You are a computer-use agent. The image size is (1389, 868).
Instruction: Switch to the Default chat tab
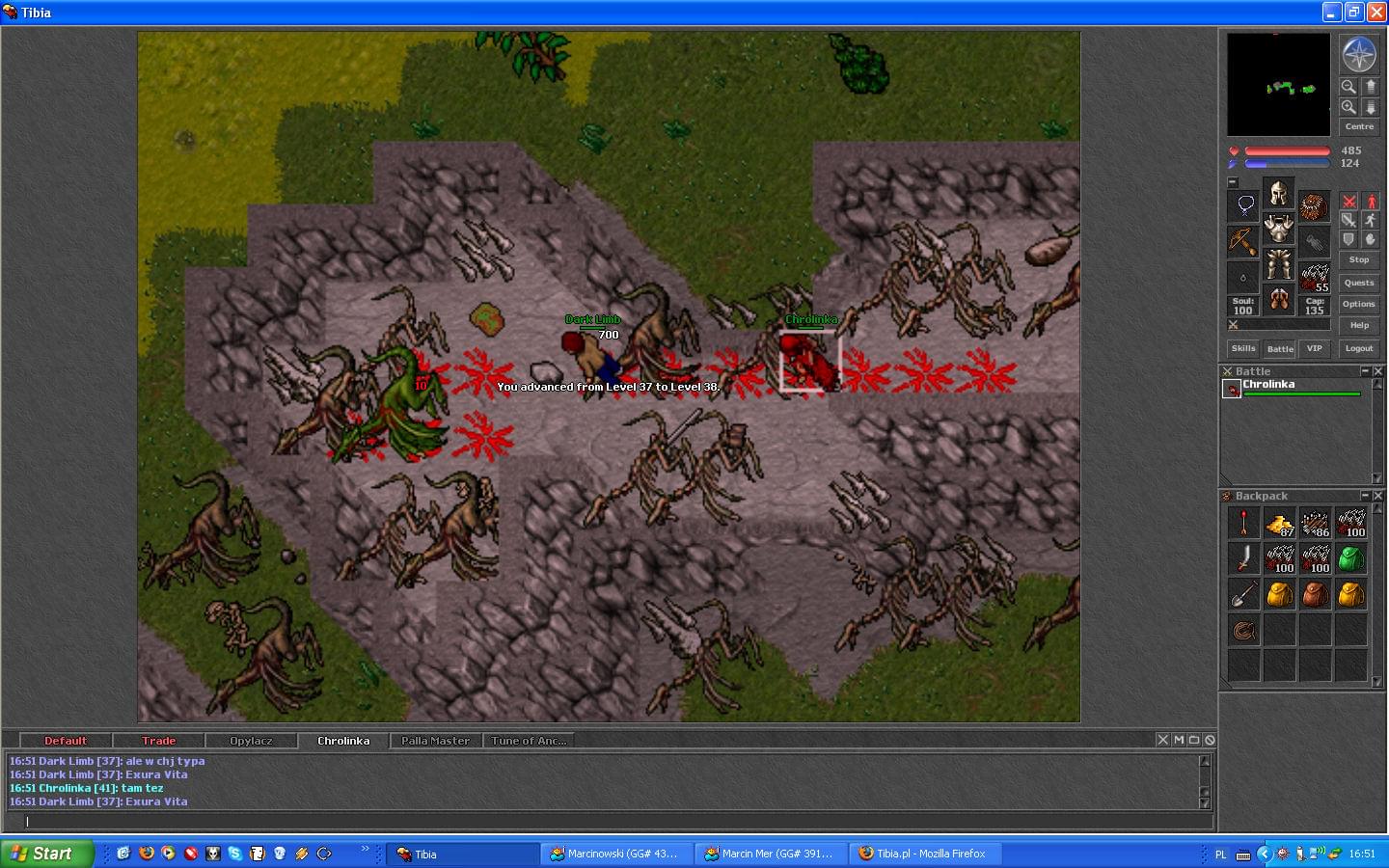(x=66, y=741)
